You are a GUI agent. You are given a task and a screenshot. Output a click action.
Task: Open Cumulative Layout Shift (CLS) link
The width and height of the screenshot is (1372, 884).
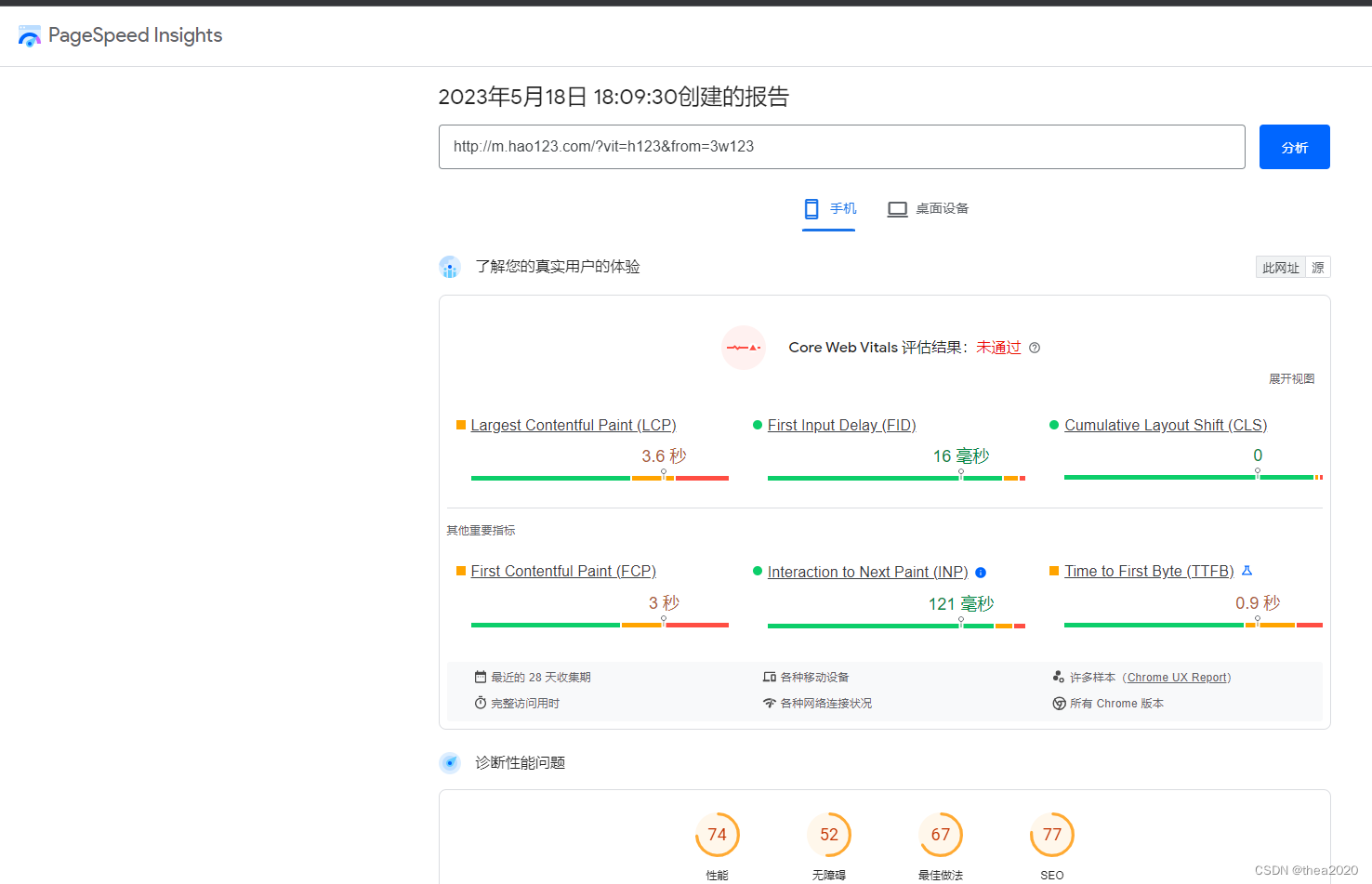click(x=1166, y=425)
